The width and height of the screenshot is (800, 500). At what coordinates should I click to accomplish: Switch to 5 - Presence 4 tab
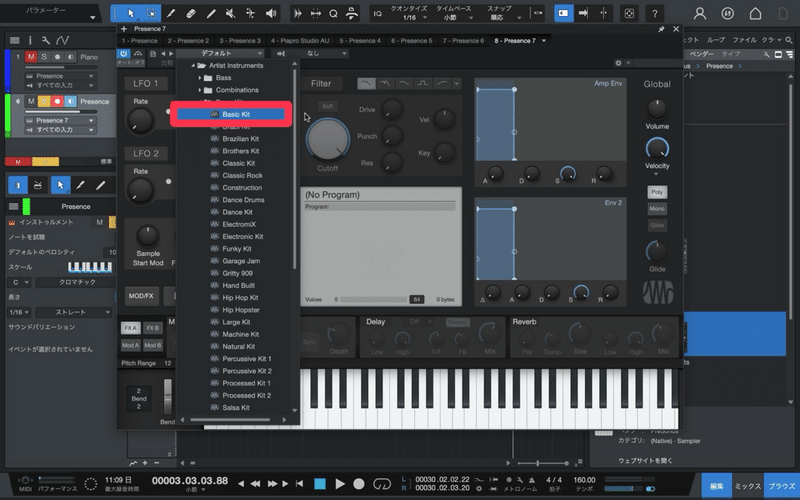360,41
